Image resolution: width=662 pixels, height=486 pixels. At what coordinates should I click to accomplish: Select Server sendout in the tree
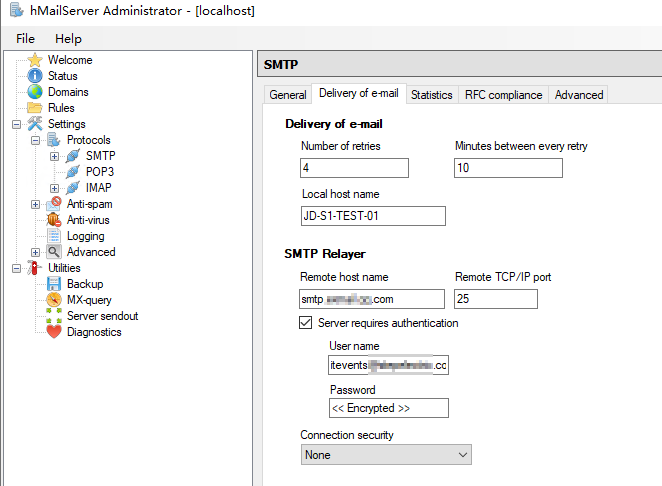click(x=103, y=316)
